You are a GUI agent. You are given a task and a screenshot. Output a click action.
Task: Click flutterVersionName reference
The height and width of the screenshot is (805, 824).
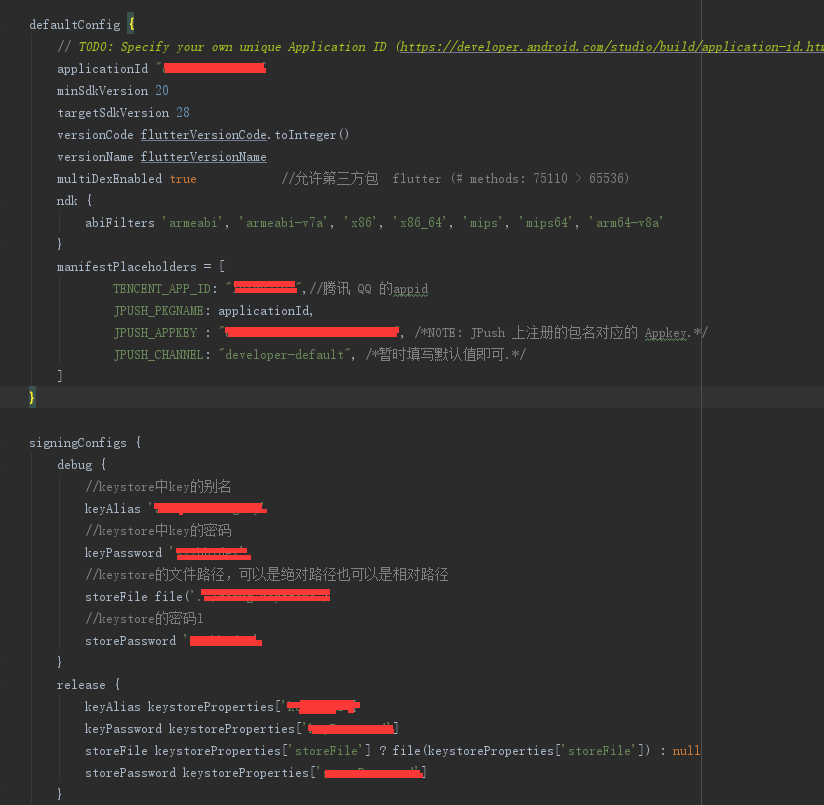[203, 157]
